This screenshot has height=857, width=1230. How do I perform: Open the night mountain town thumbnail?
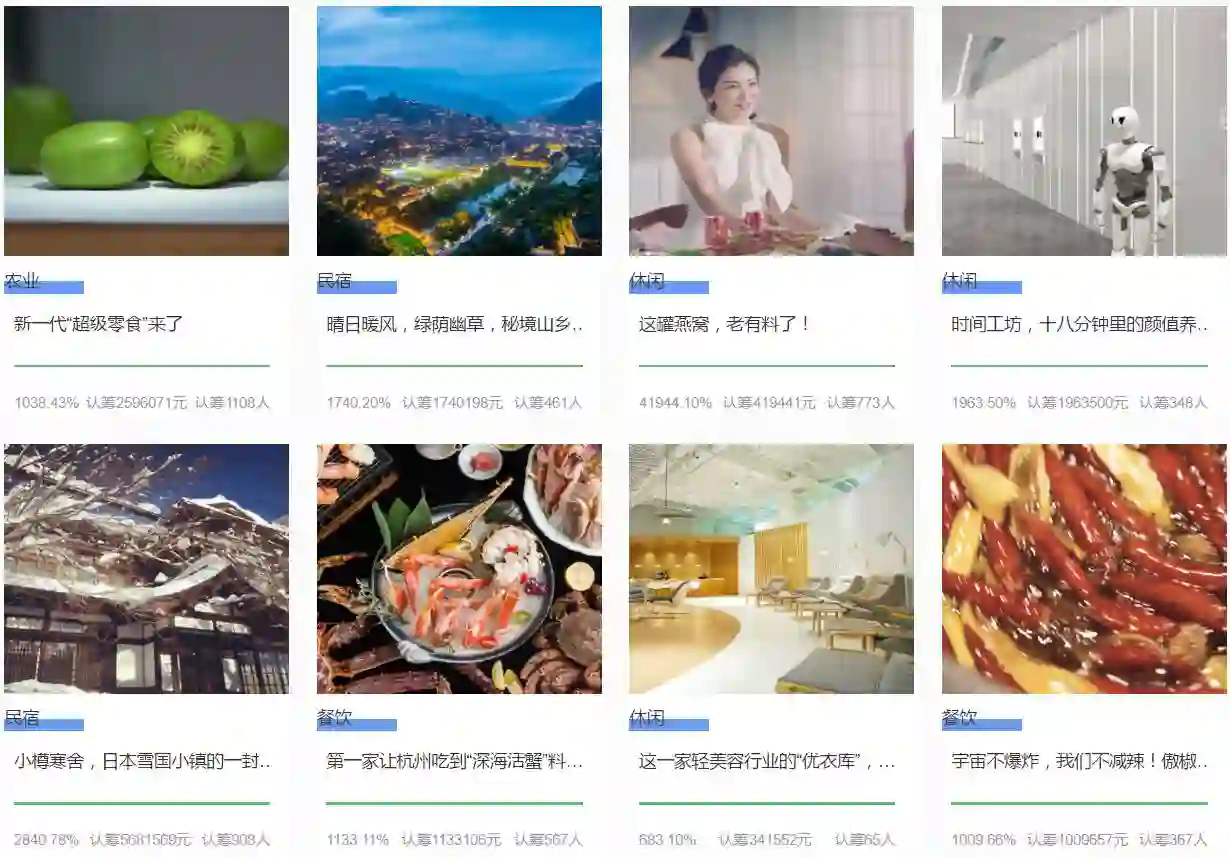coord(459,131)
